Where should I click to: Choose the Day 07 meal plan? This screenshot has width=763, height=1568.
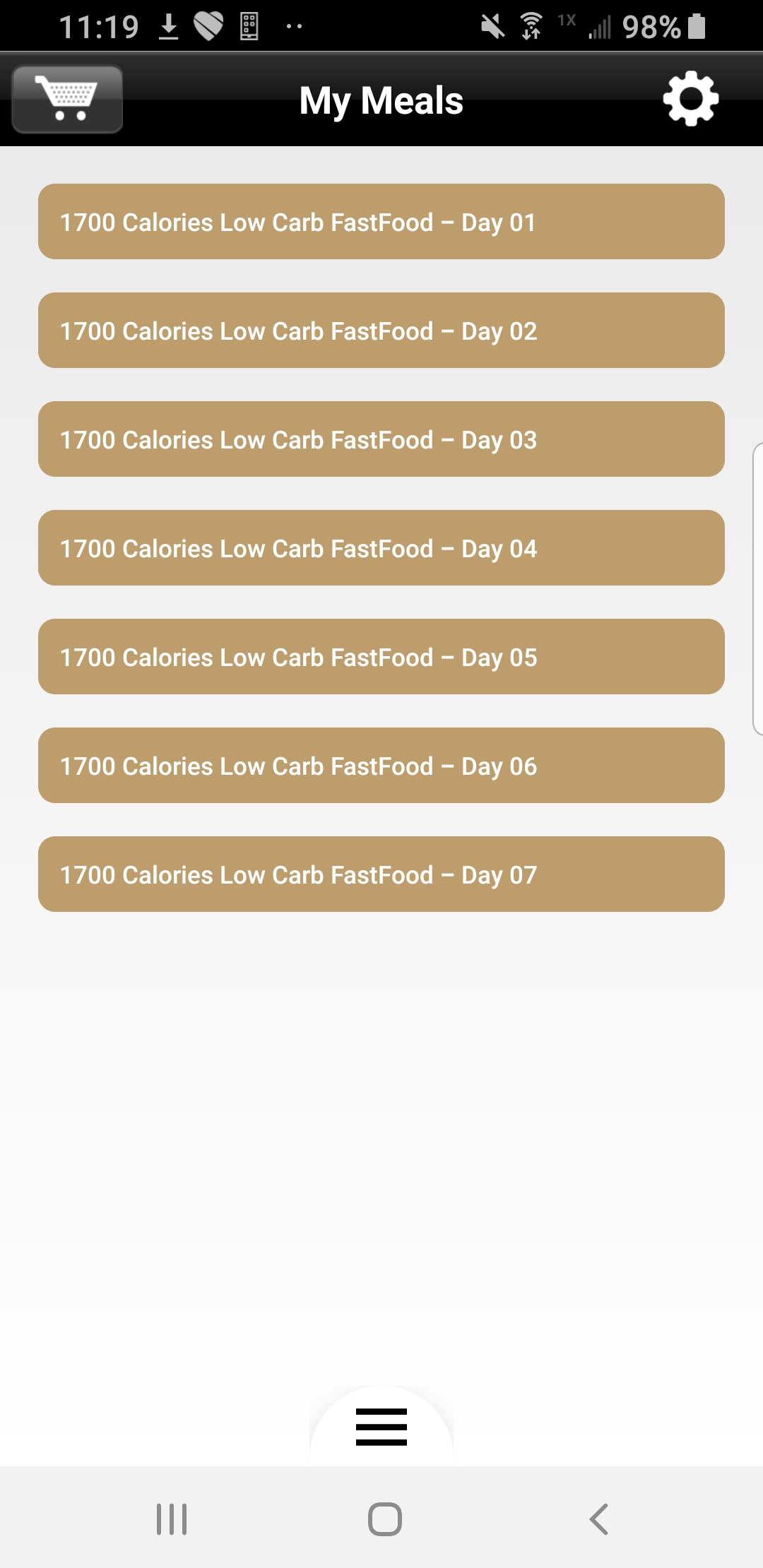point(381,874)
